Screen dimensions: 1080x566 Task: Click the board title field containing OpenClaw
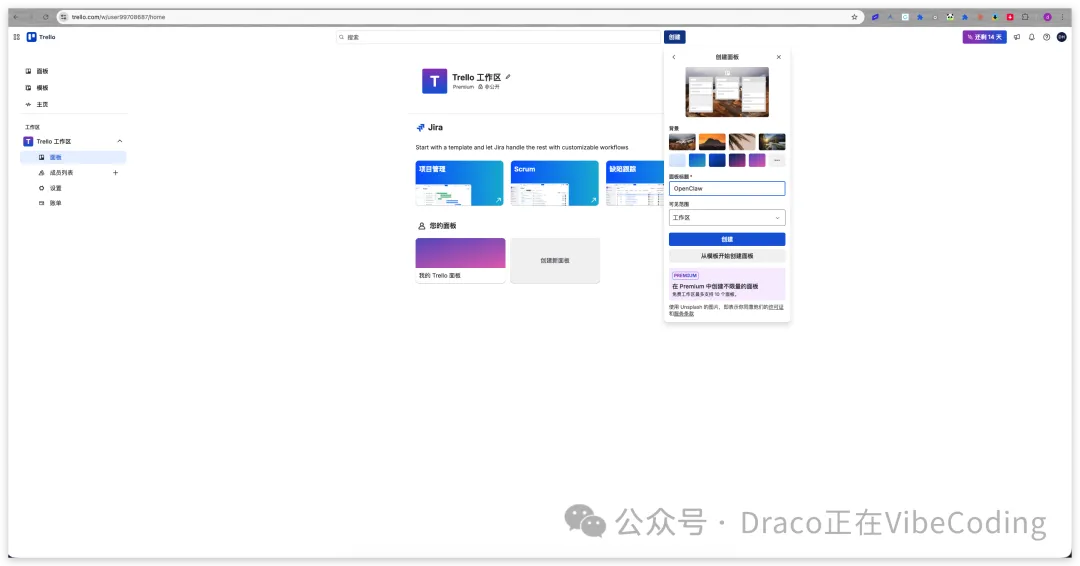pyautogui.click(x=727, y=188)
